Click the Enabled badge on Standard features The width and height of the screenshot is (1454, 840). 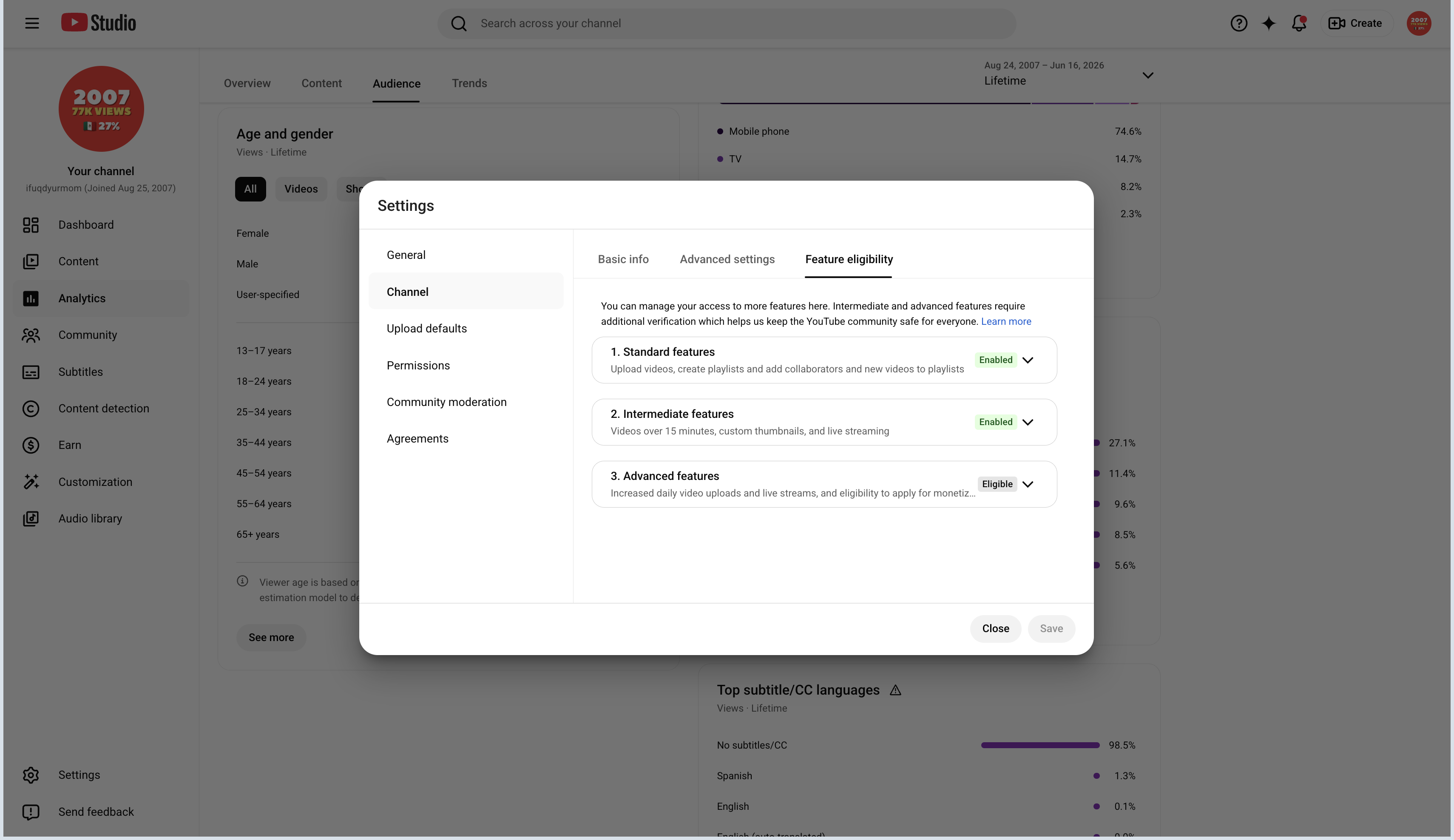995,360
